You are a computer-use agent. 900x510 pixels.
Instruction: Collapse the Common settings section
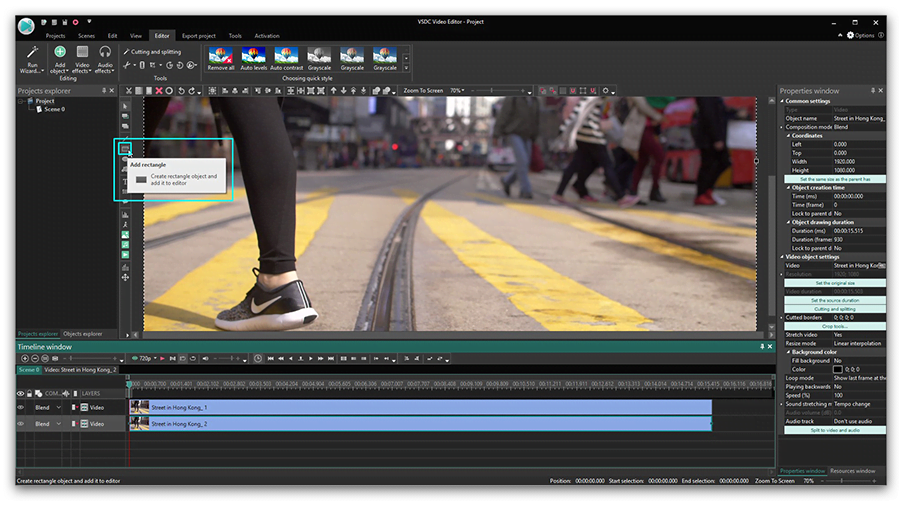pyautogui.click(x=782, y=101)
